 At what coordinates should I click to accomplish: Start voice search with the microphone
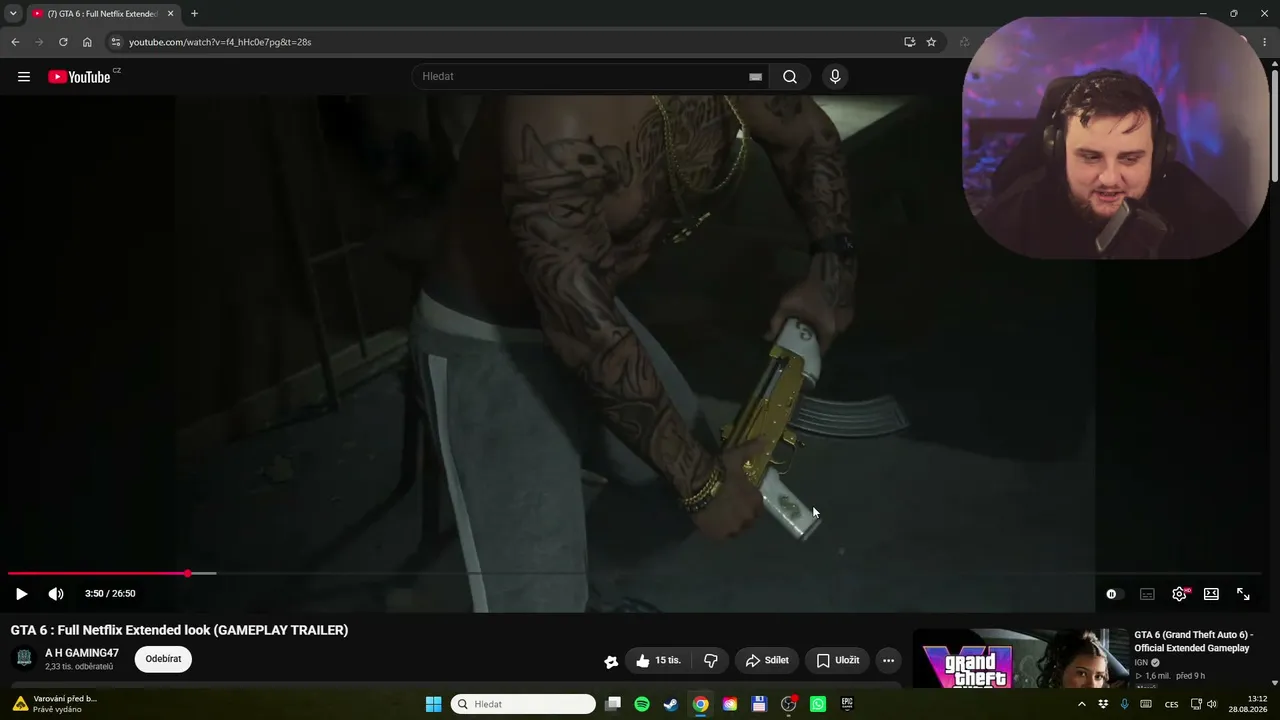tap(835, 77)
